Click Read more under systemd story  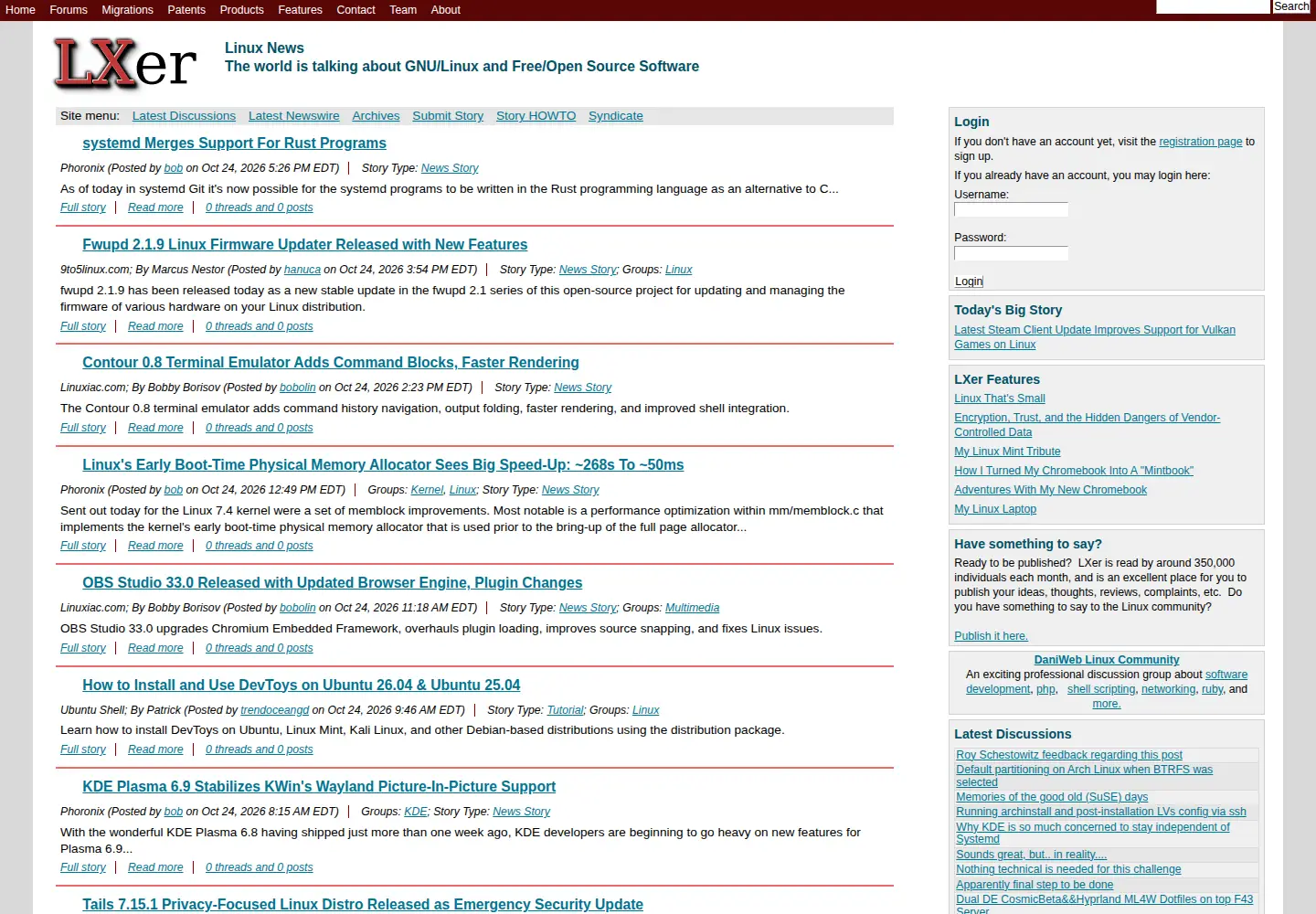tap(155, 207)
